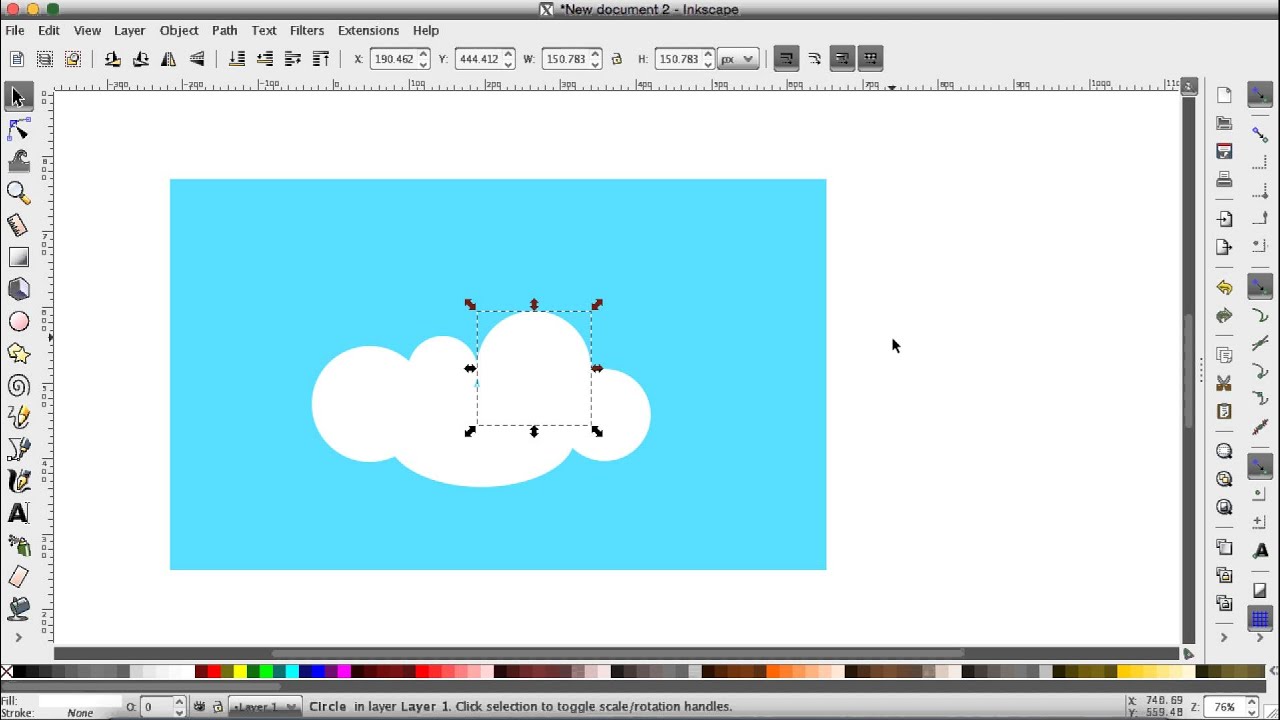Select the Text tool
The image size is (1280, 720).
coord(18,514)
